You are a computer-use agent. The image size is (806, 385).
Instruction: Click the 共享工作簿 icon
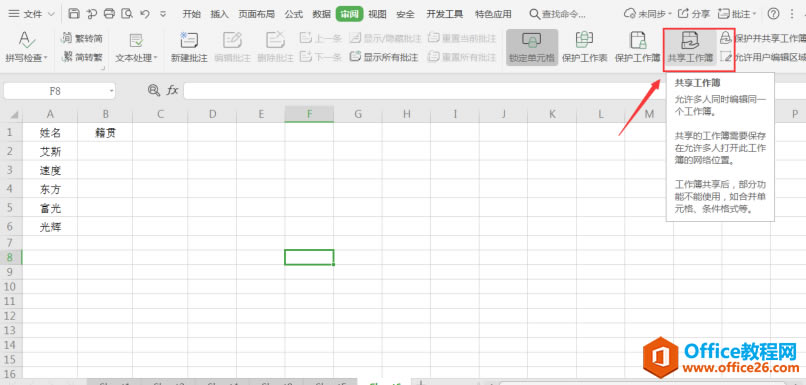click(690, 40)
